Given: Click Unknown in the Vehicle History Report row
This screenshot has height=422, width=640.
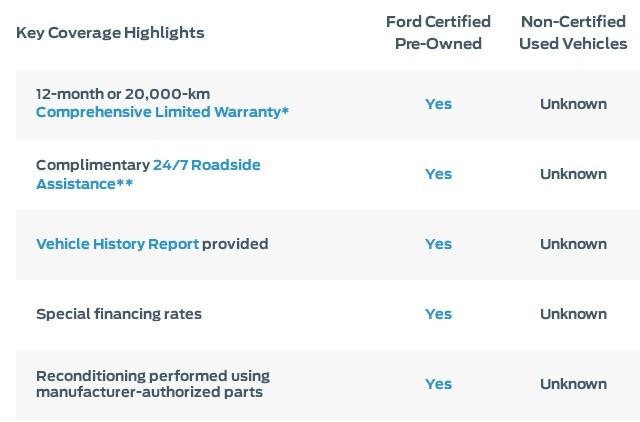Looking at the screenshot, I should 573,244.
